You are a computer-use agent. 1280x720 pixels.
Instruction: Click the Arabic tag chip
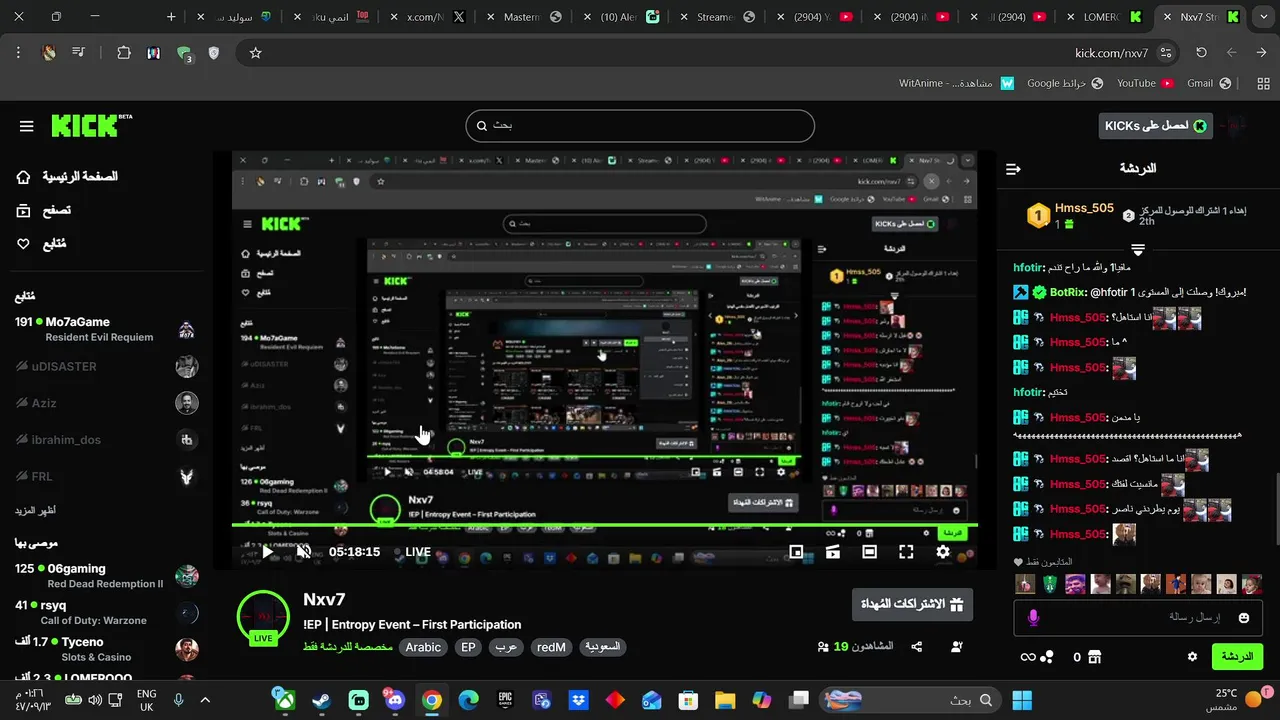[x=423, y=647]
